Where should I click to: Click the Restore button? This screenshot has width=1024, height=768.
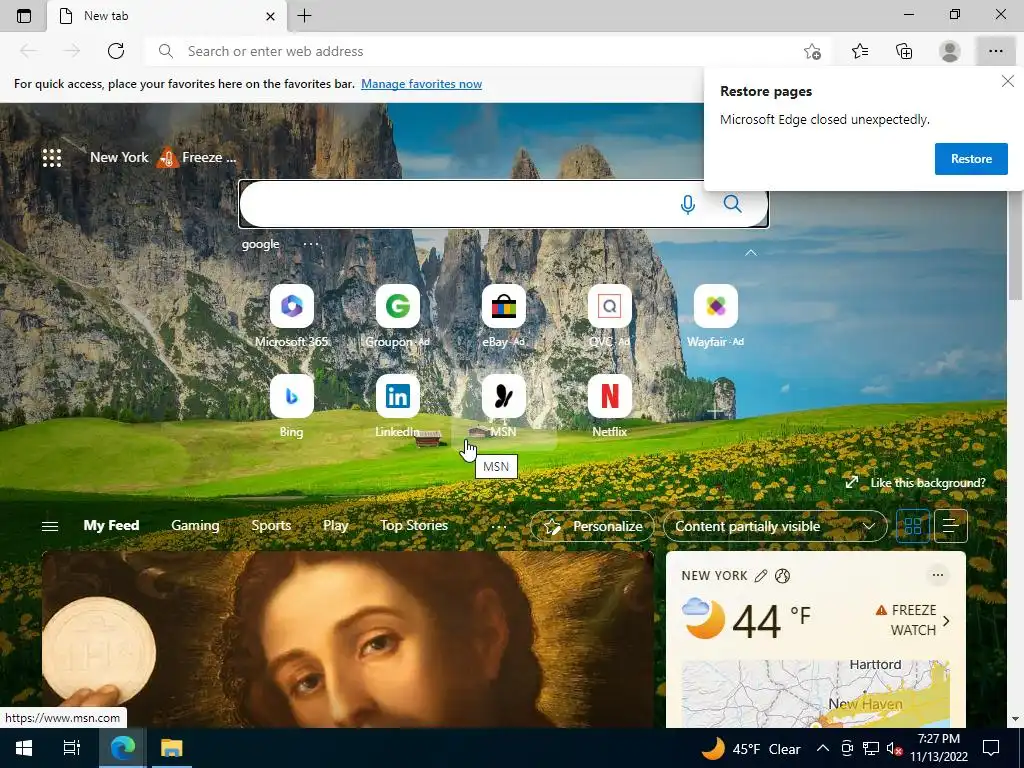[x=971, y=159]
